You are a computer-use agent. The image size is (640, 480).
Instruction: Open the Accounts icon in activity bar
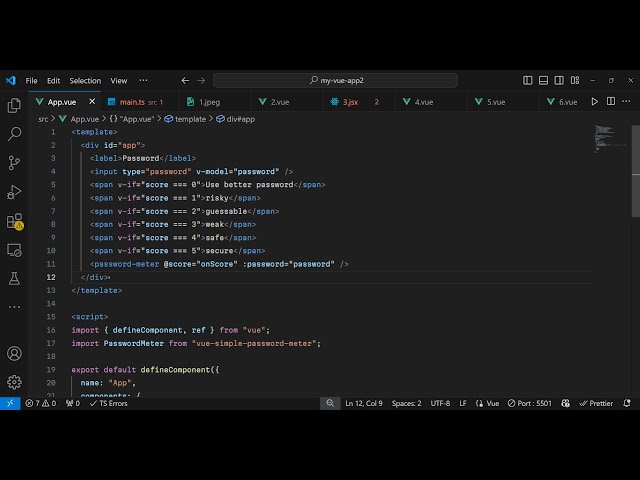[14, 353]
